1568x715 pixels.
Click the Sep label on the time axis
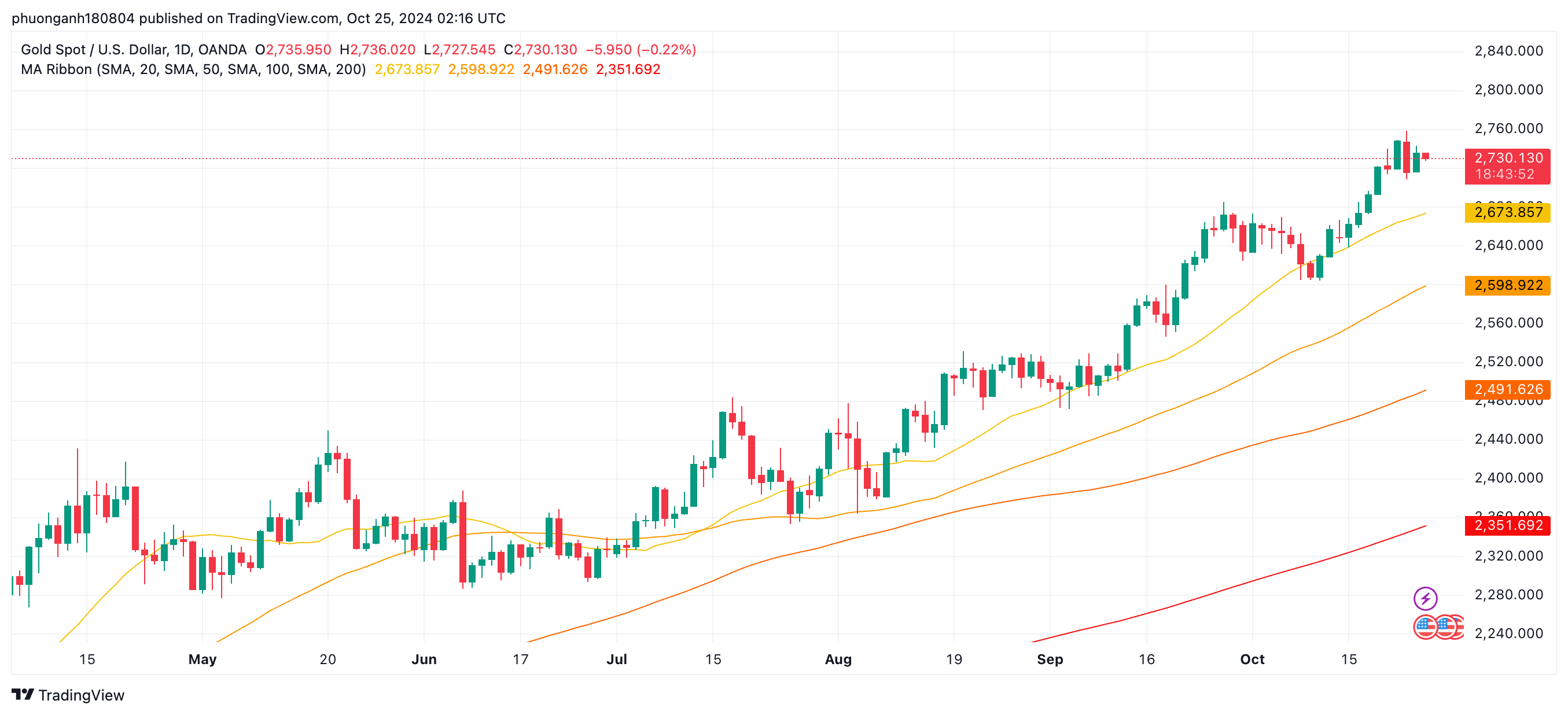tap(1050, 659)
